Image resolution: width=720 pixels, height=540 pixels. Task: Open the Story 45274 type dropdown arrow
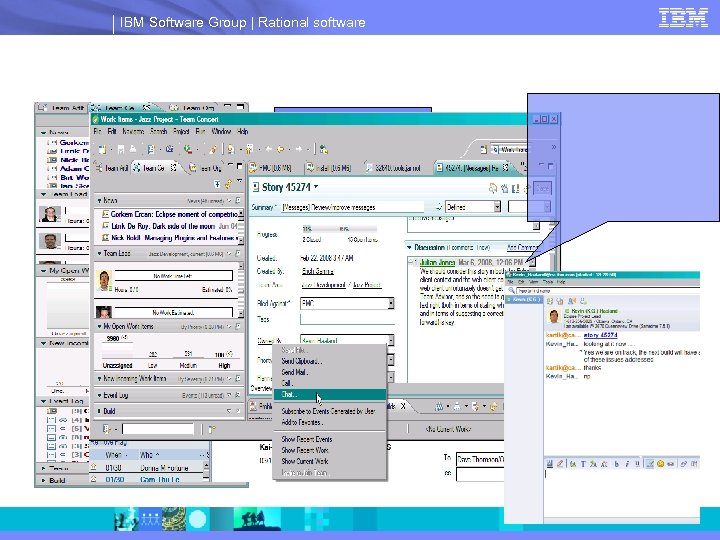316,187
